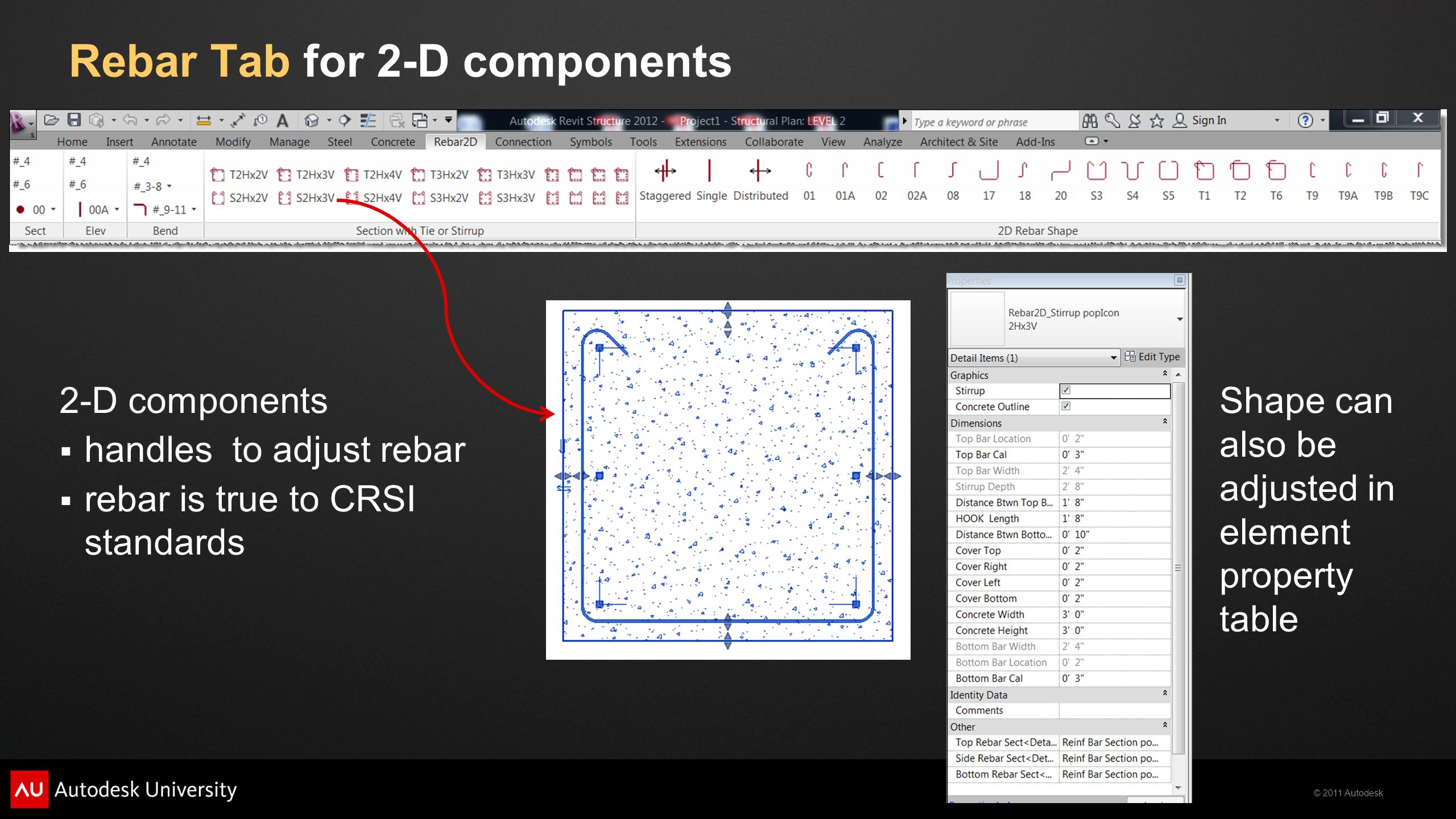This screenshot has height=819, width=1456.
Task: Insert T3Hx3V tie section
Action: coord(506,175)
